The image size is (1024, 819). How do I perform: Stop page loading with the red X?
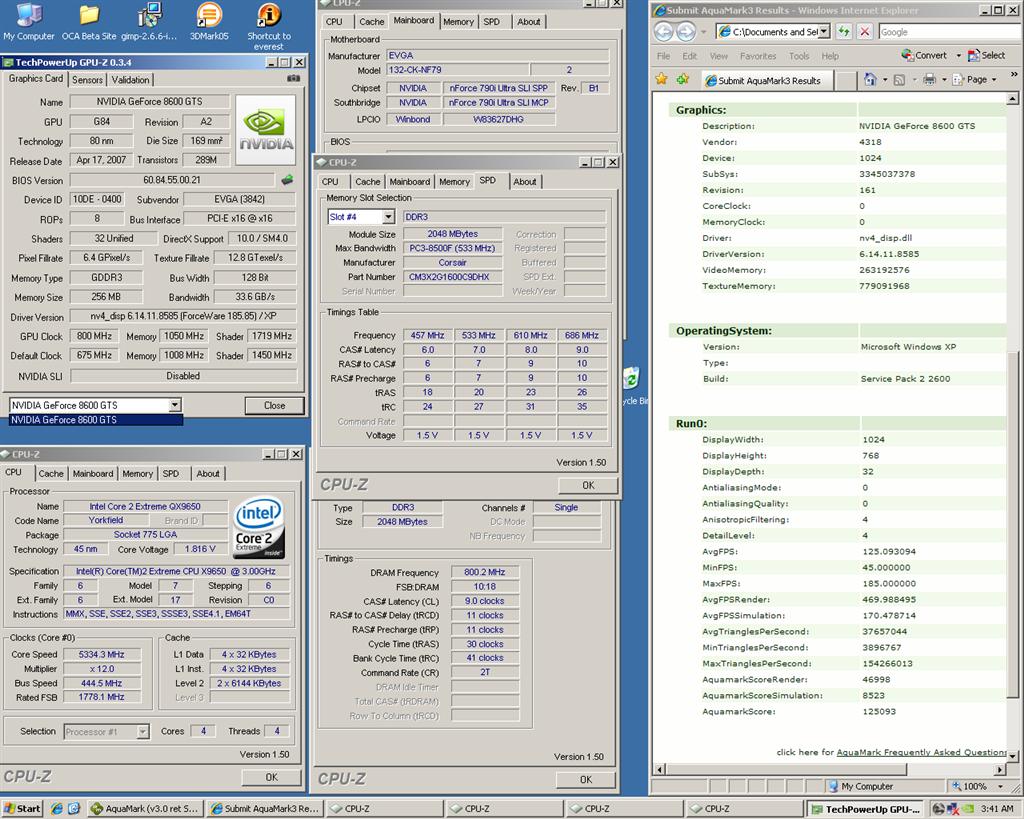coord(865,31)
